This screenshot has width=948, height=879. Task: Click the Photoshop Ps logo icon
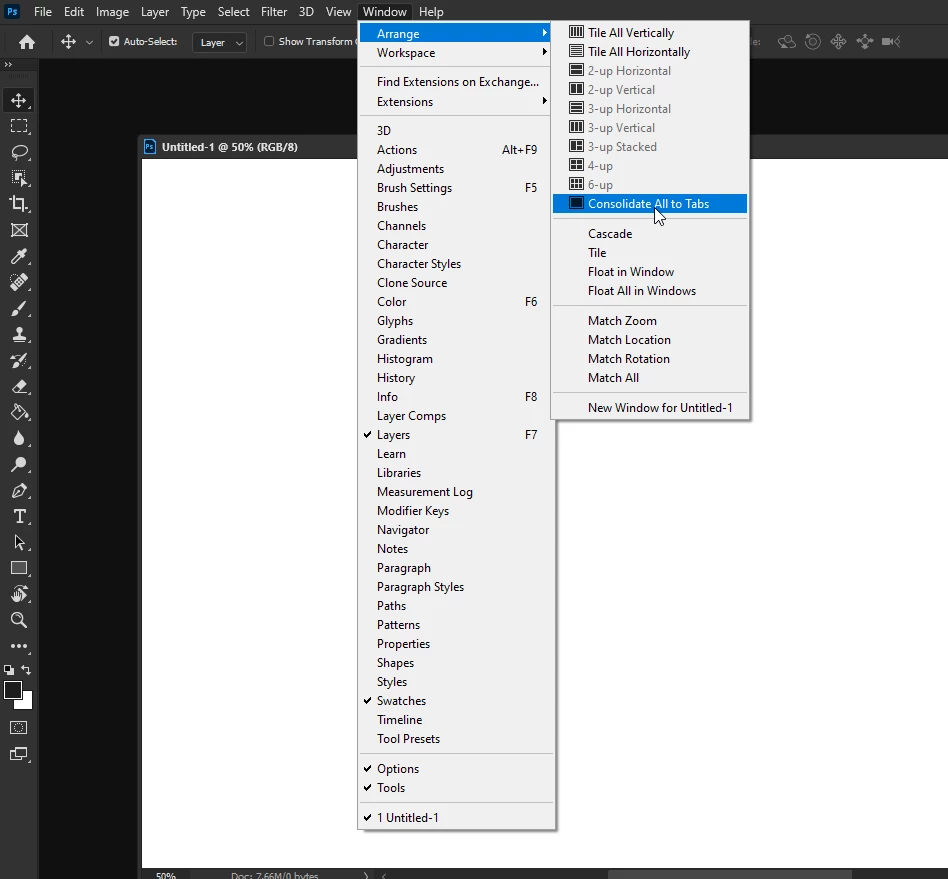point(12,11)
